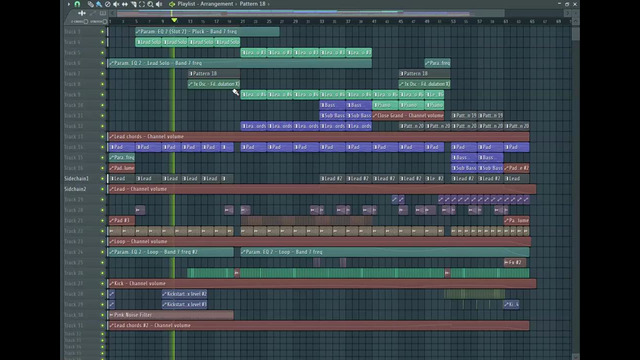Select first Lead Solo clip on Track 4
Viewport: 640px width, 360px height.
click(148, 42)
